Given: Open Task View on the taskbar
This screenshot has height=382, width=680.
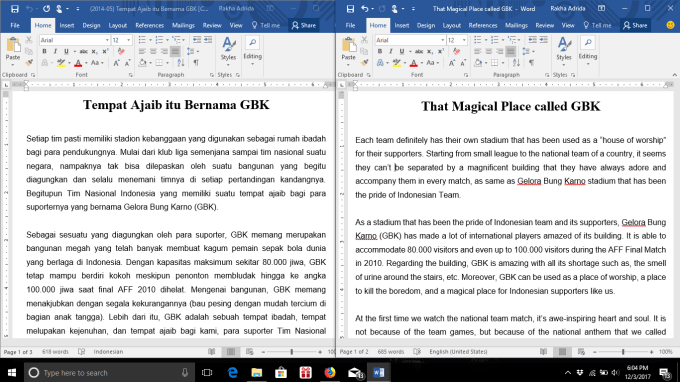Looking at the screenshot, I should (207, 372).
